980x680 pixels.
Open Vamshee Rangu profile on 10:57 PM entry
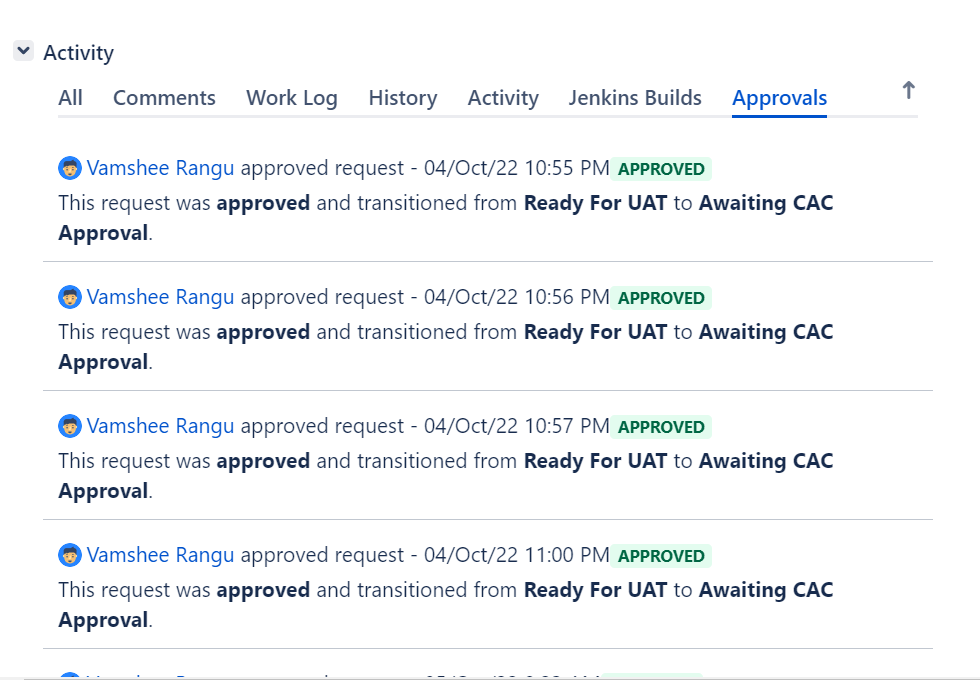[x=161, y=426]
